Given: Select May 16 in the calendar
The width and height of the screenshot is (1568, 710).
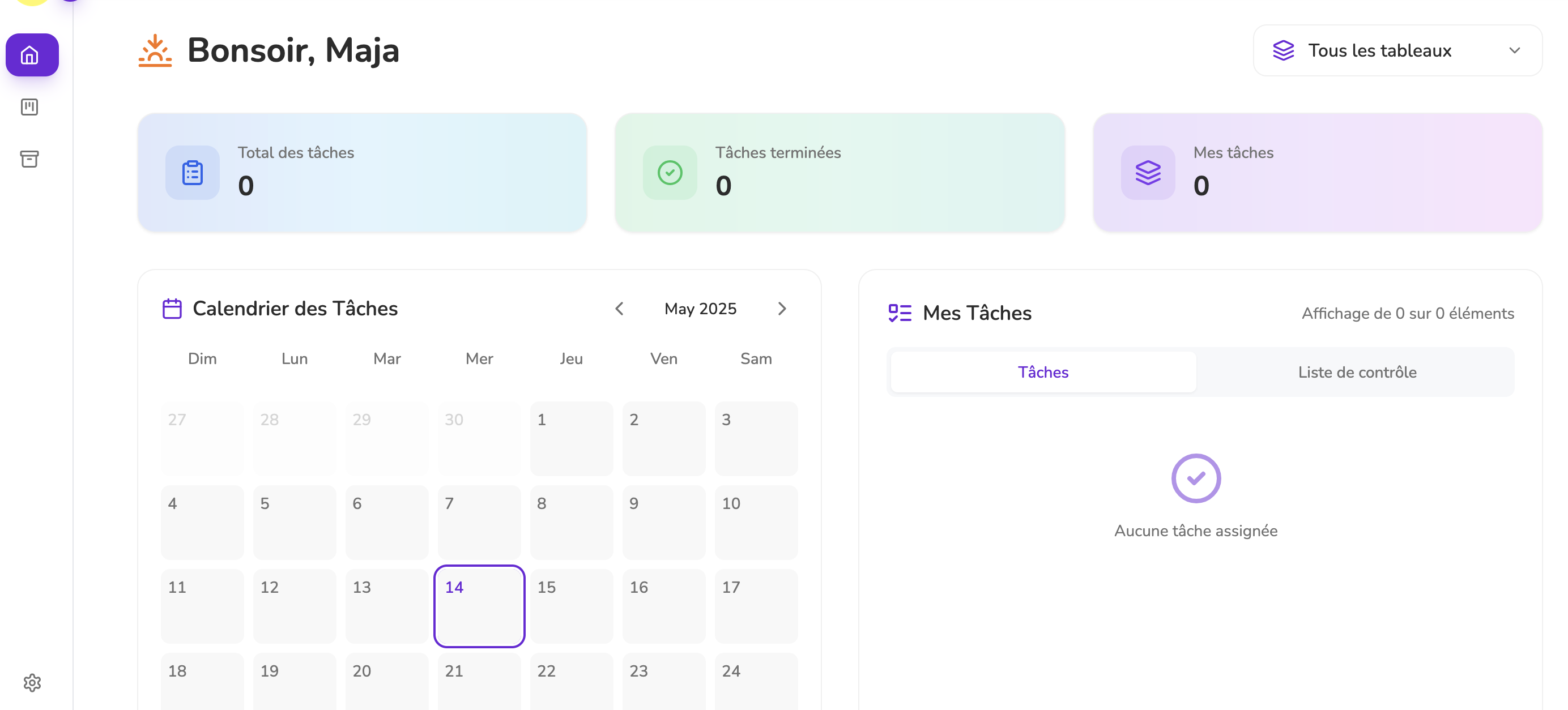Looking at the screenshot, I should [x=664, y=606].
